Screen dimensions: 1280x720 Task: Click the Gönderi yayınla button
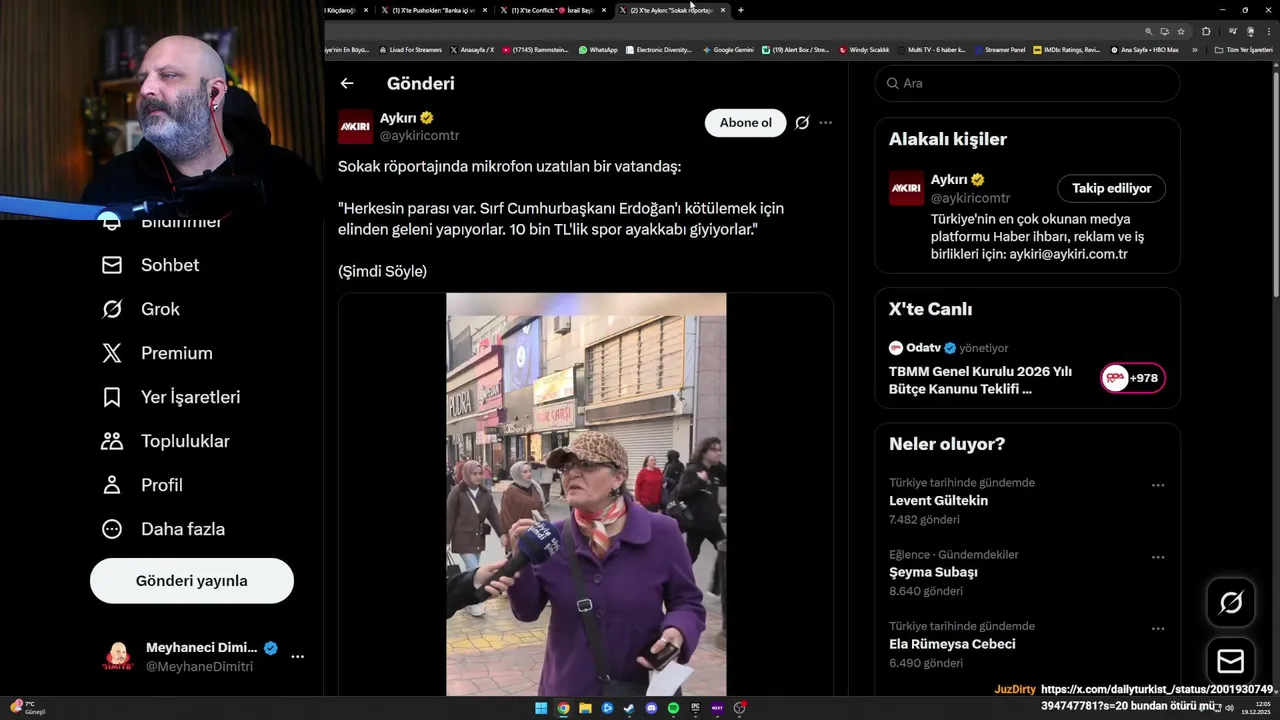click(x=192, y=581)
